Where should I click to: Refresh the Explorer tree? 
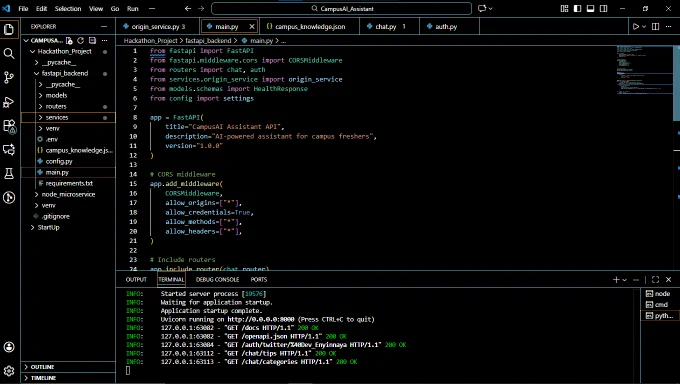coord(81,40)
